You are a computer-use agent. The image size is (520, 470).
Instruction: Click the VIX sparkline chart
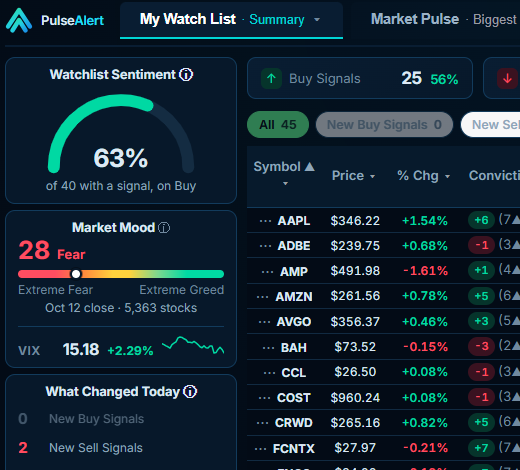pyautogui.click(x=193, y=345)
